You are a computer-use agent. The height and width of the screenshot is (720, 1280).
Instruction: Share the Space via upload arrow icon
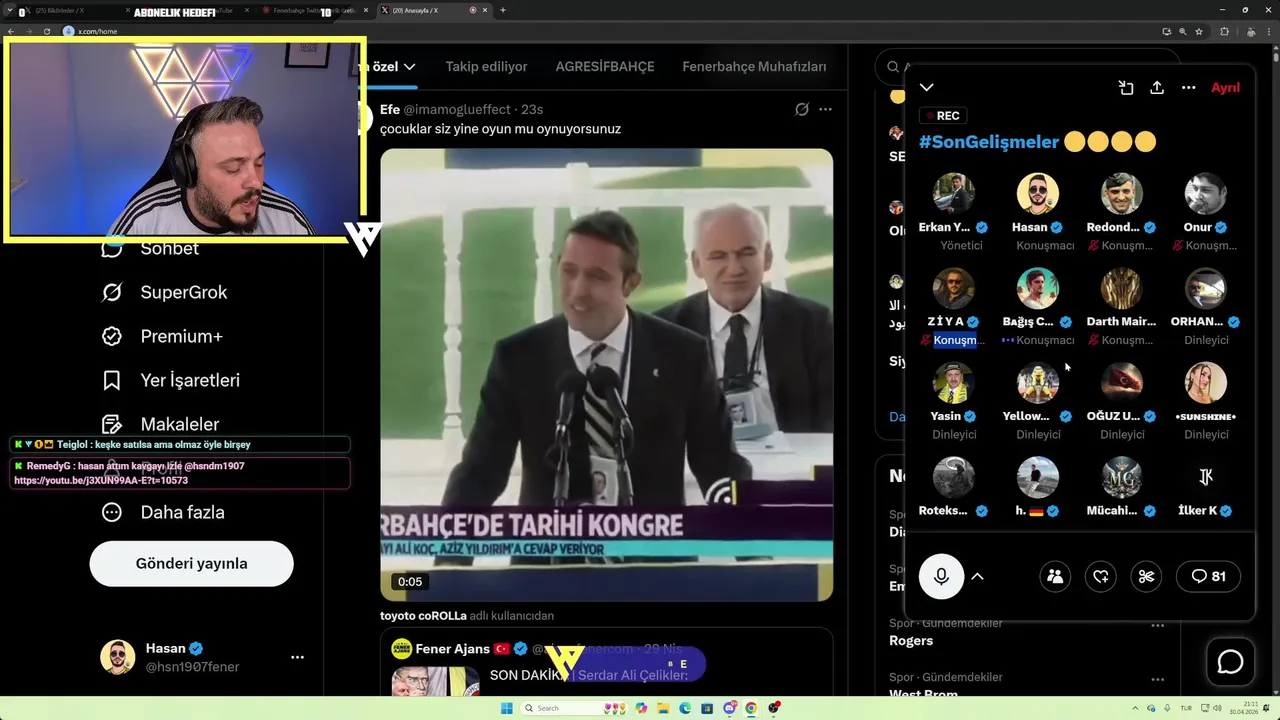click(1157, 88)
